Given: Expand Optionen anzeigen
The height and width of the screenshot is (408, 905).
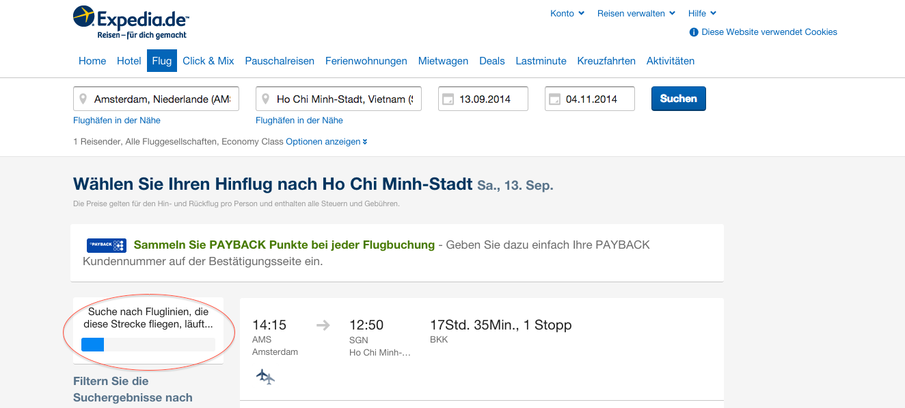Looking at the screenshot, I should coord(327,141).
